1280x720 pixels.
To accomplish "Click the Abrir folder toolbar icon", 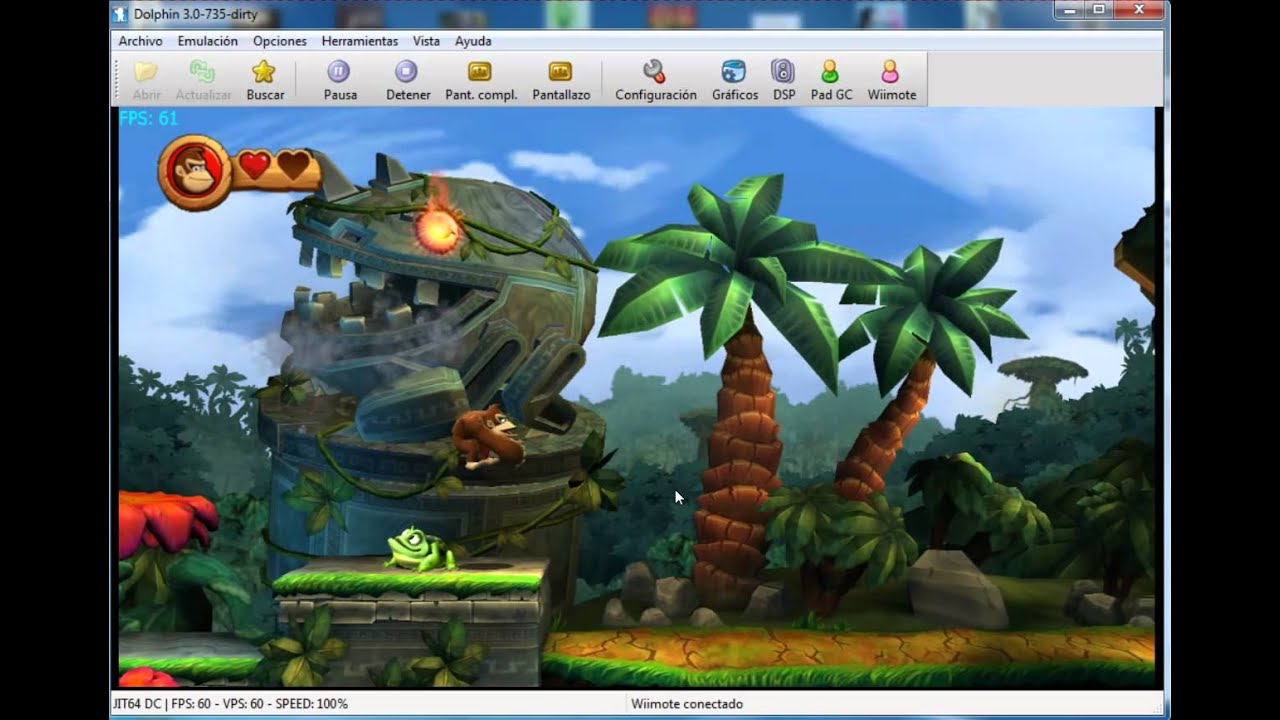I will [x=147, y=72].
